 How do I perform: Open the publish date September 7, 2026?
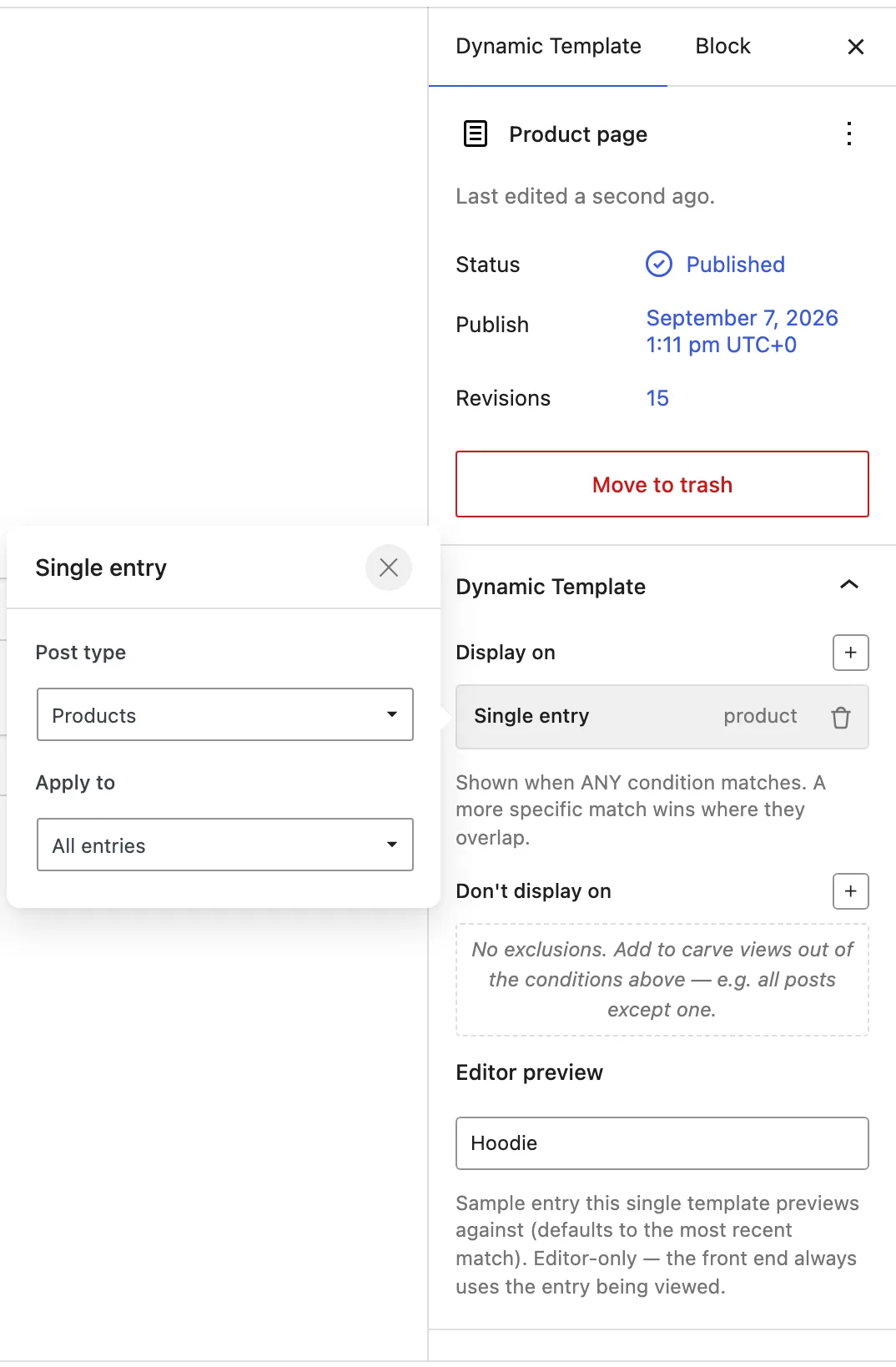tap(742, 331)
